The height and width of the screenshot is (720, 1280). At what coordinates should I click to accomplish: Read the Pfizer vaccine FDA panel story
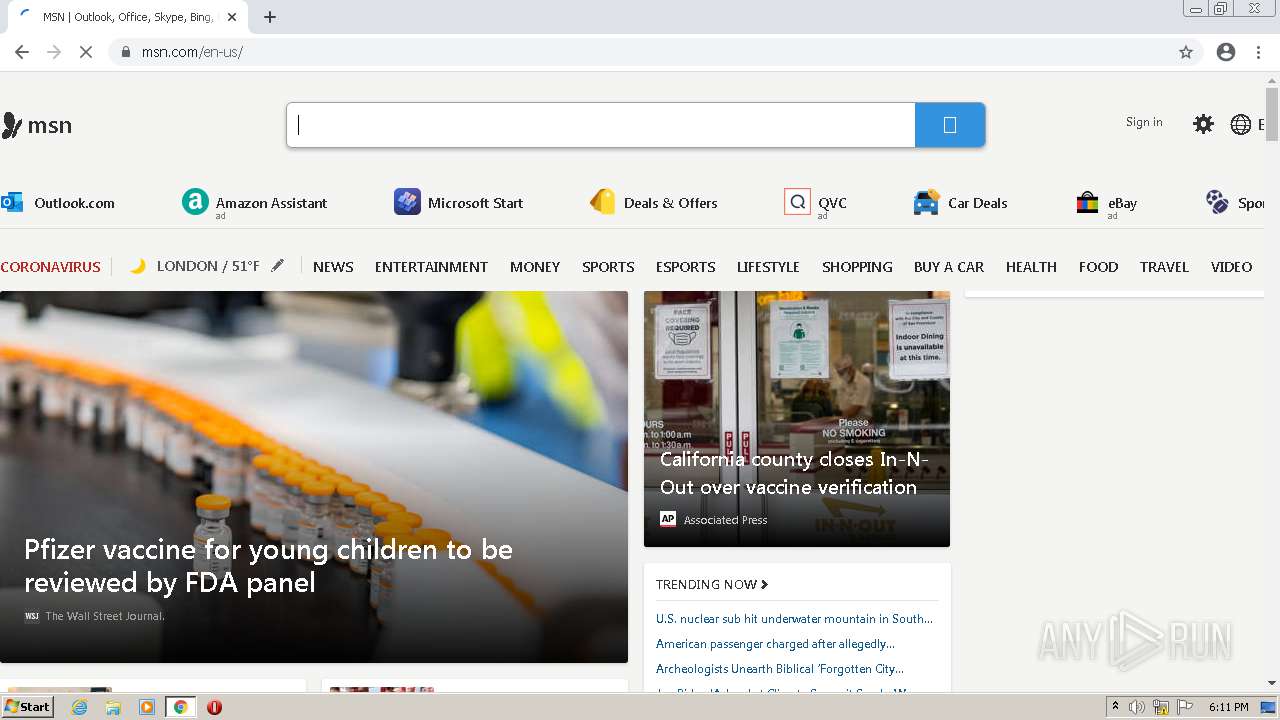tap(268, 566)
